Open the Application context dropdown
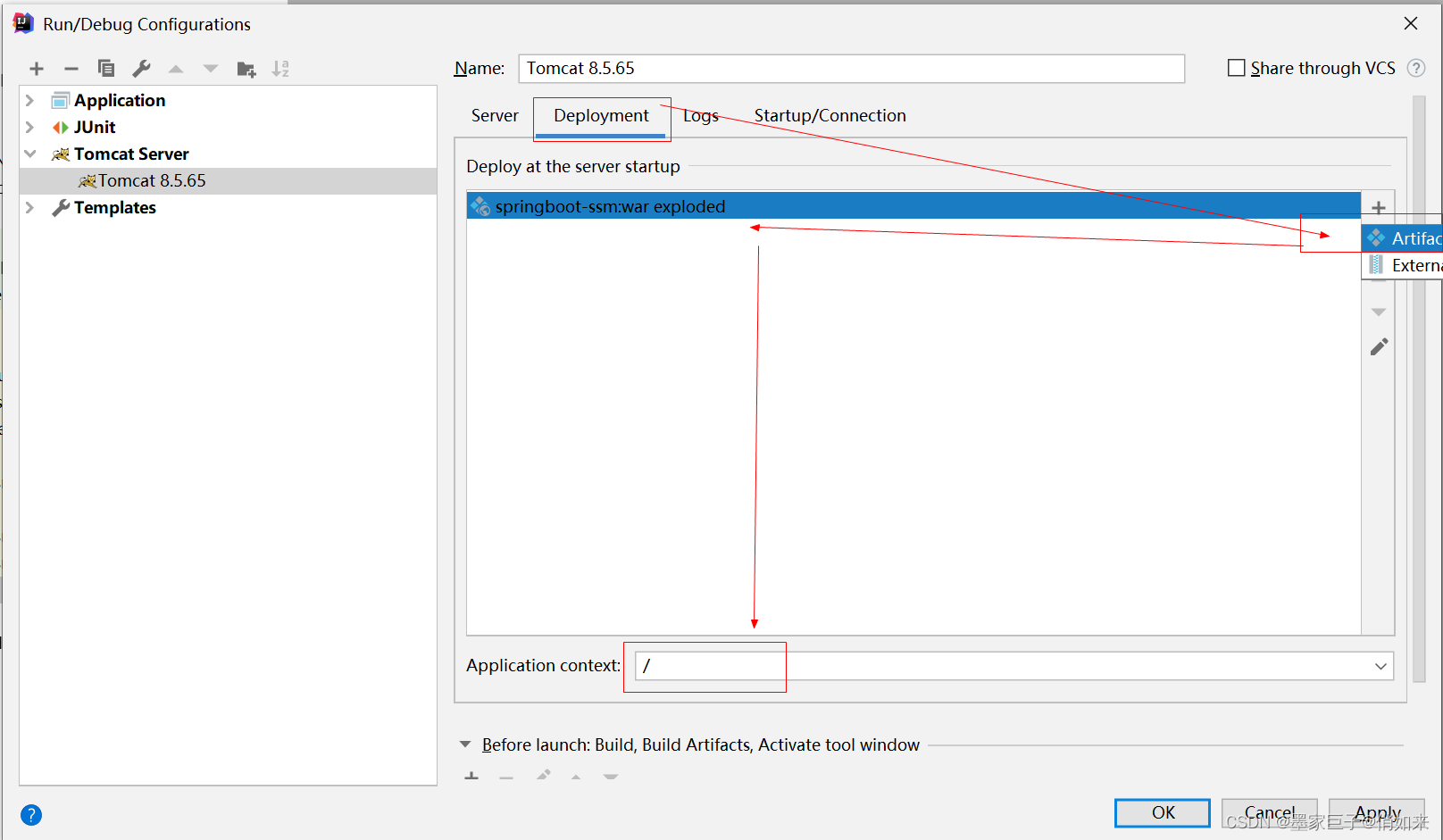This screenshot has width=1443, height=840. coord(1380,666)
